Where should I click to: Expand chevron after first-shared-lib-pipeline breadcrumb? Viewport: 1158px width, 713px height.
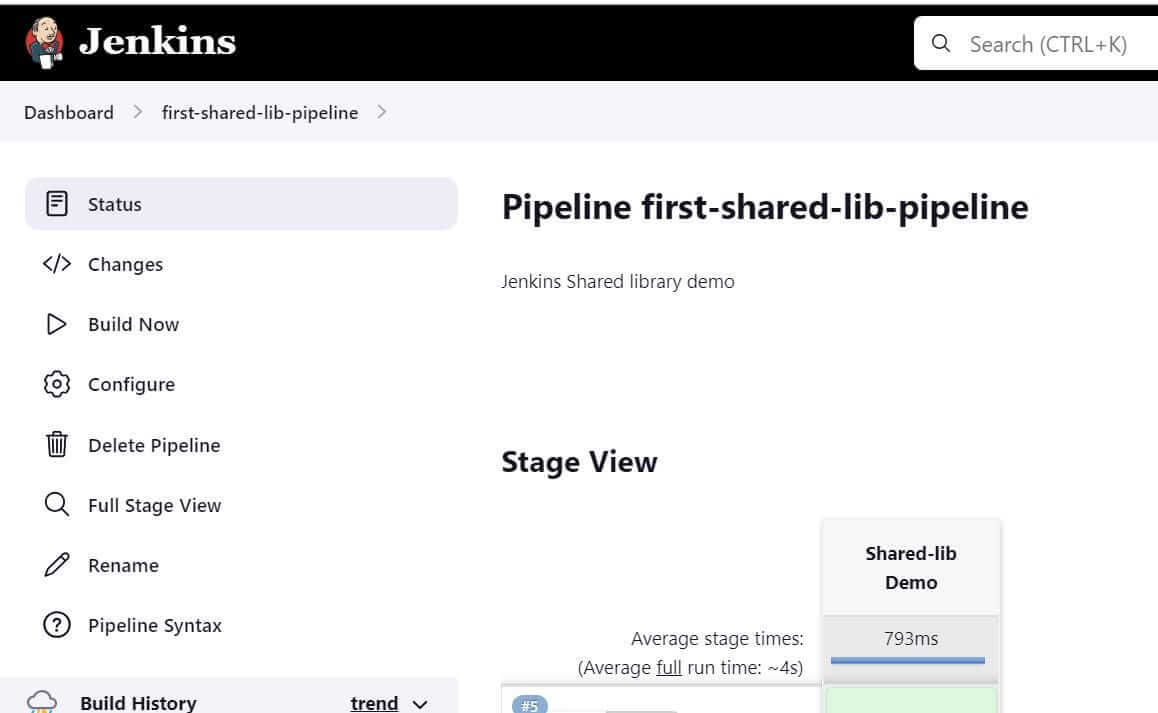pyautogui.click(x=382, y=112)
